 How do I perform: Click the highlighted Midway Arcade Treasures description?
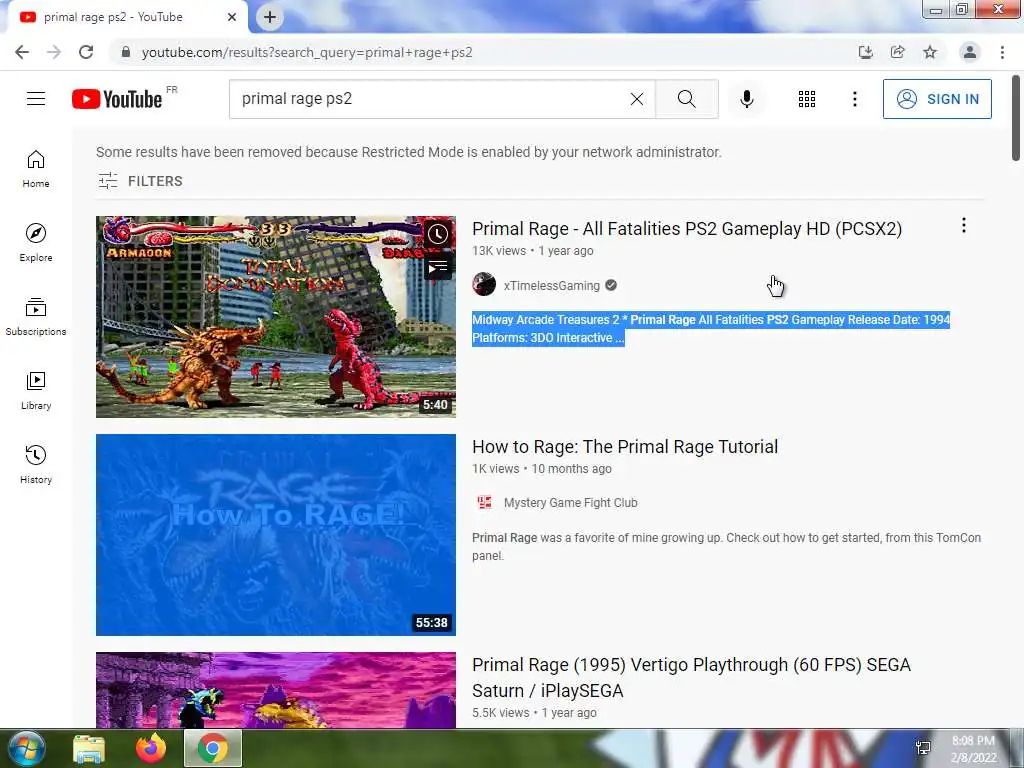[711, 328]
